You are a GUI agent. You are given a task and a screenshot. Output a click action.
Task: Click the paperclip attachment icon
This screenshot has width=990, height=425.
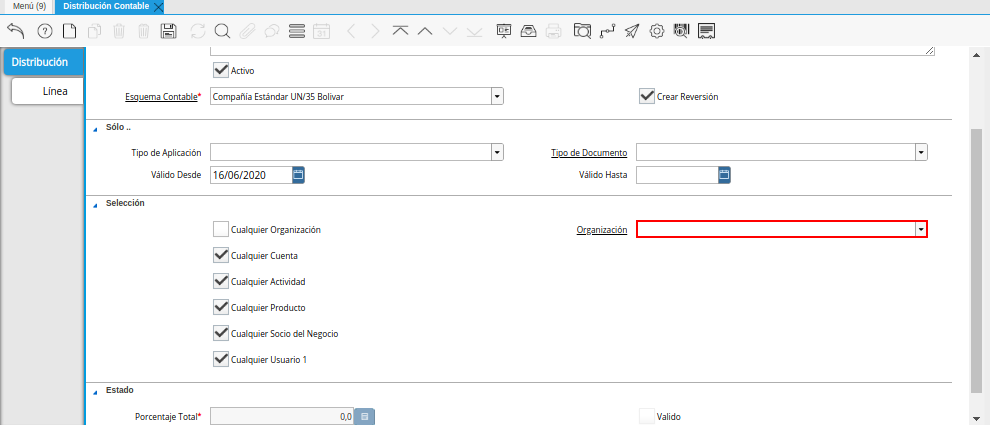click(247, 31)
